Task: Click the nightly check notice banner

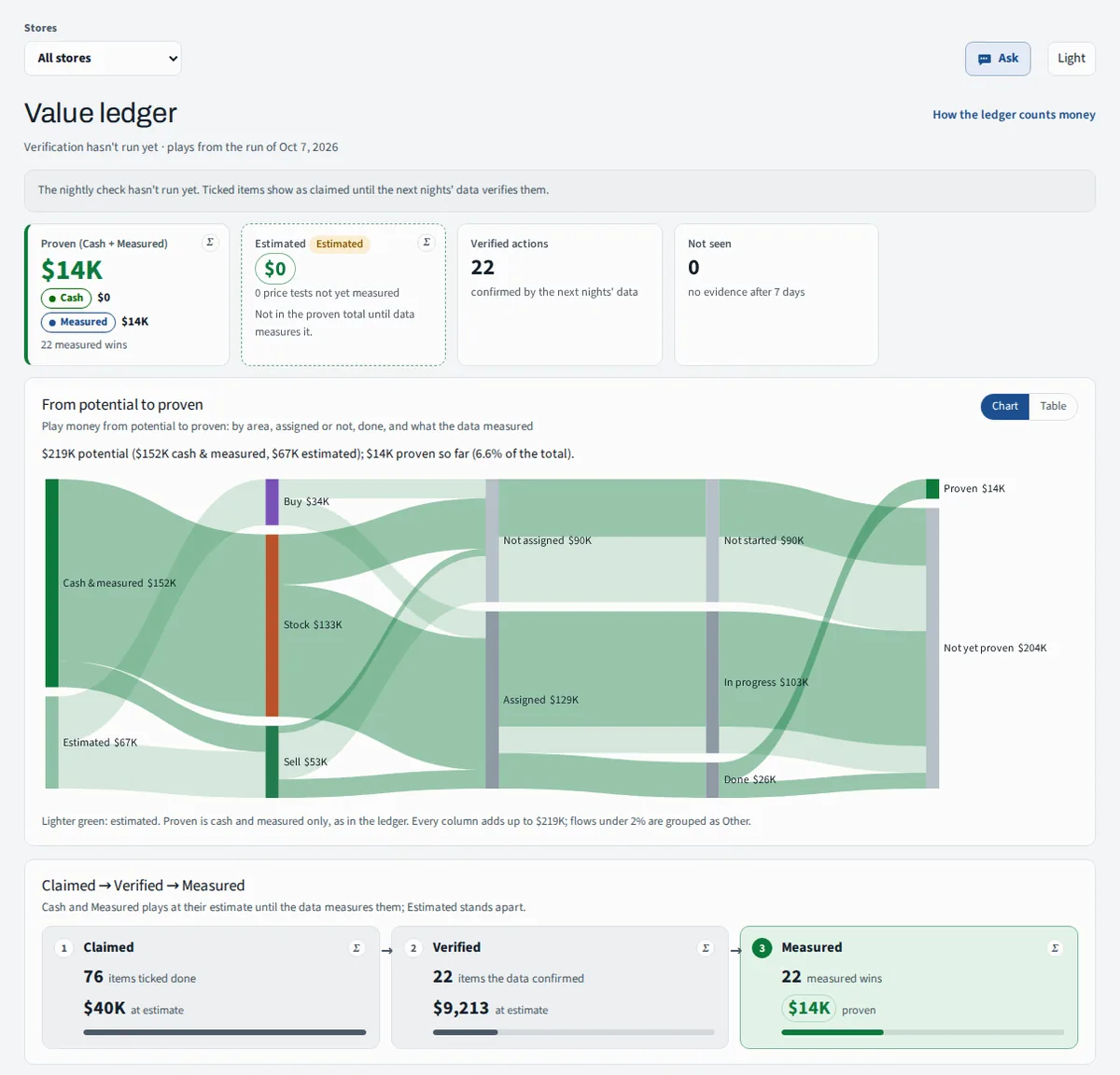Action: pos(560,190)
